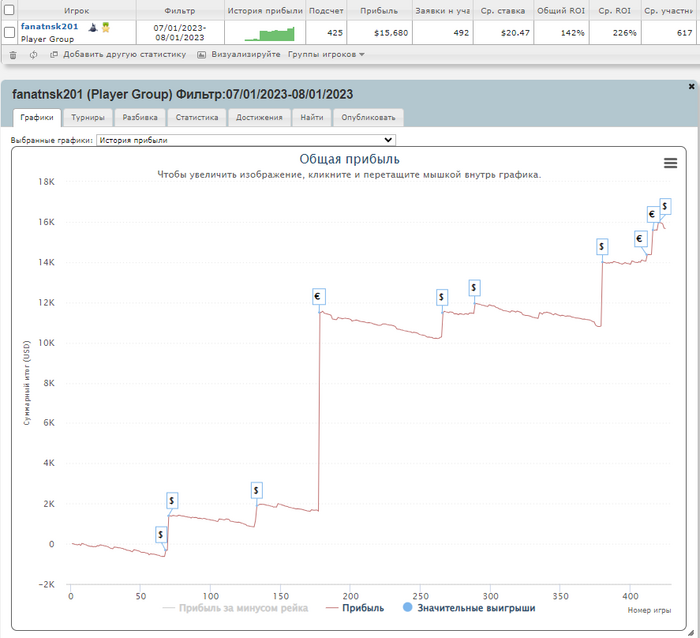Open the chart hamburger export menu
This screenshot has height=638, width=700.
click(670, 163)
